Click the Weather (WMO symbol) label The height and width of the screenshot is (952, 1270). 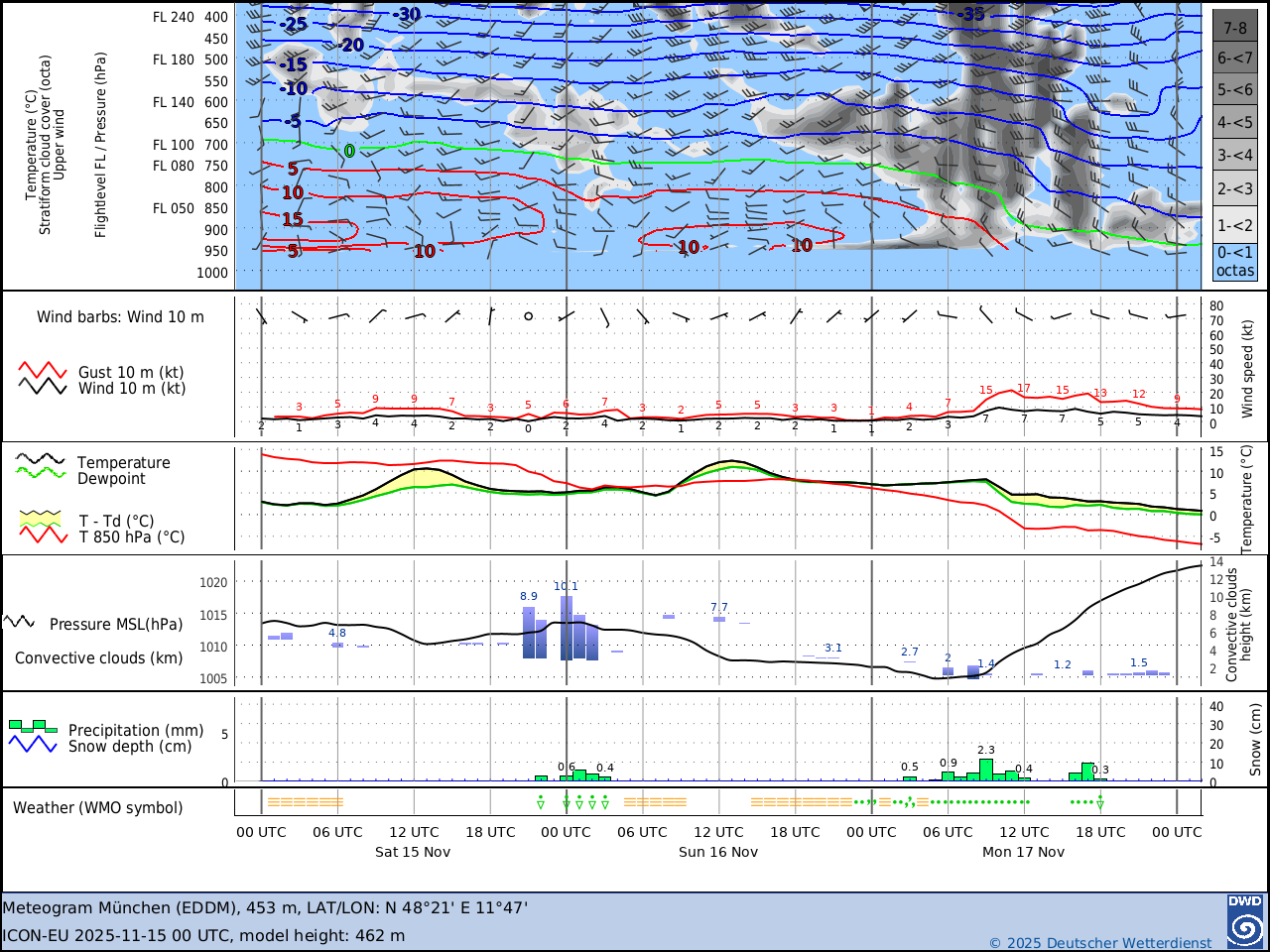click(97, 808)
